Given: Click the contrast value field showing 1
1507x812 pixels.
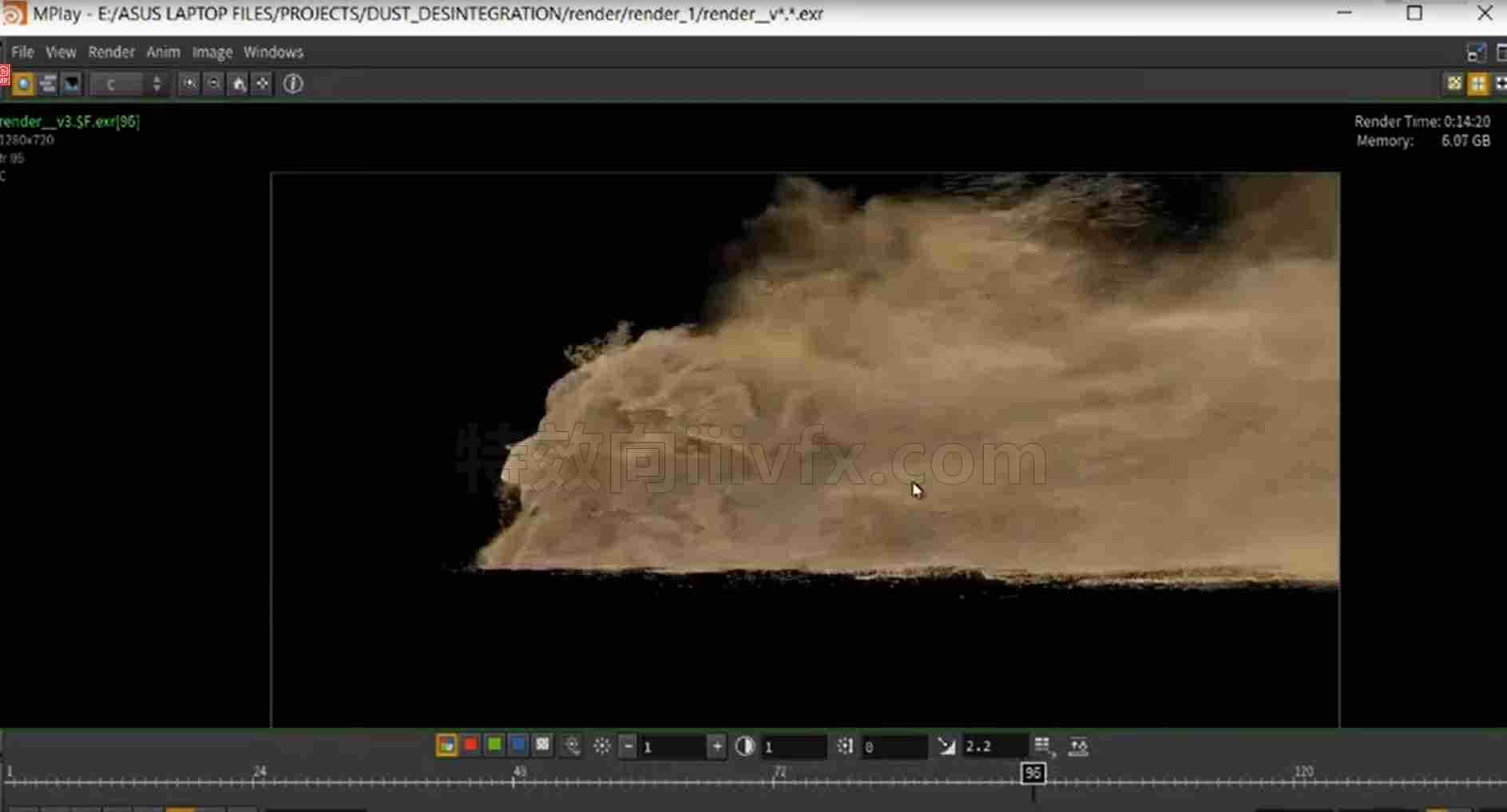Looking at the screenshot, I should tap(793, 747).
